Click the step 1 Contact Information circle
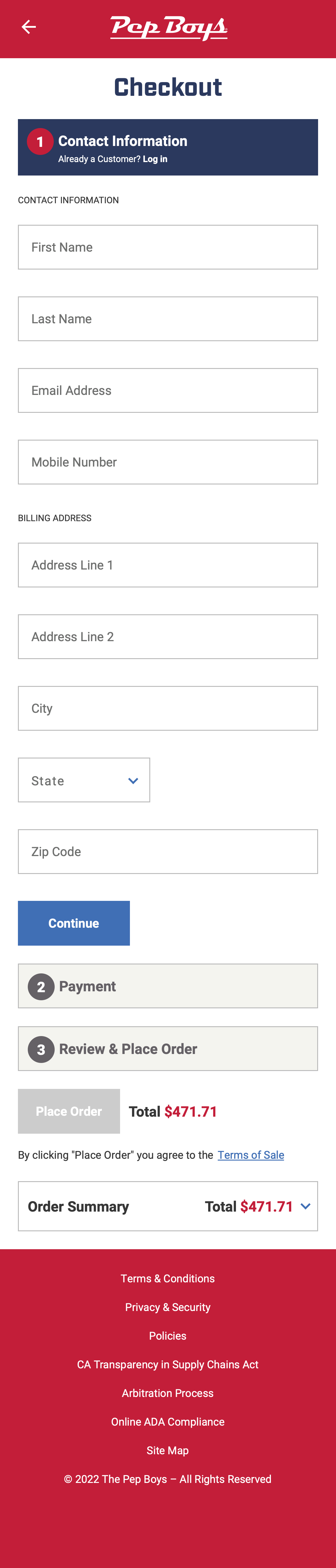 (x=40, y=141)
